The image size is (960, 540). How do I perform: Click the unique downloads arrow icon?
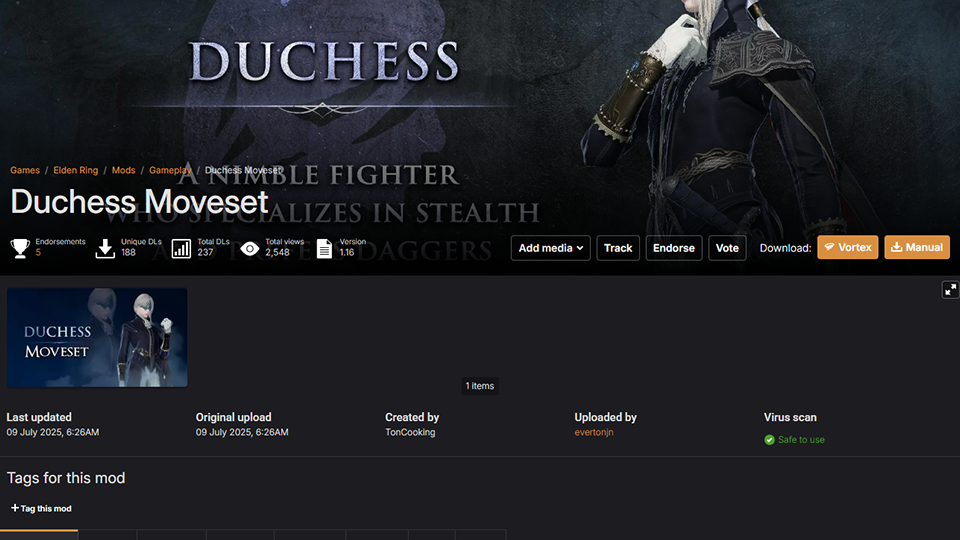tap(105, 248)
